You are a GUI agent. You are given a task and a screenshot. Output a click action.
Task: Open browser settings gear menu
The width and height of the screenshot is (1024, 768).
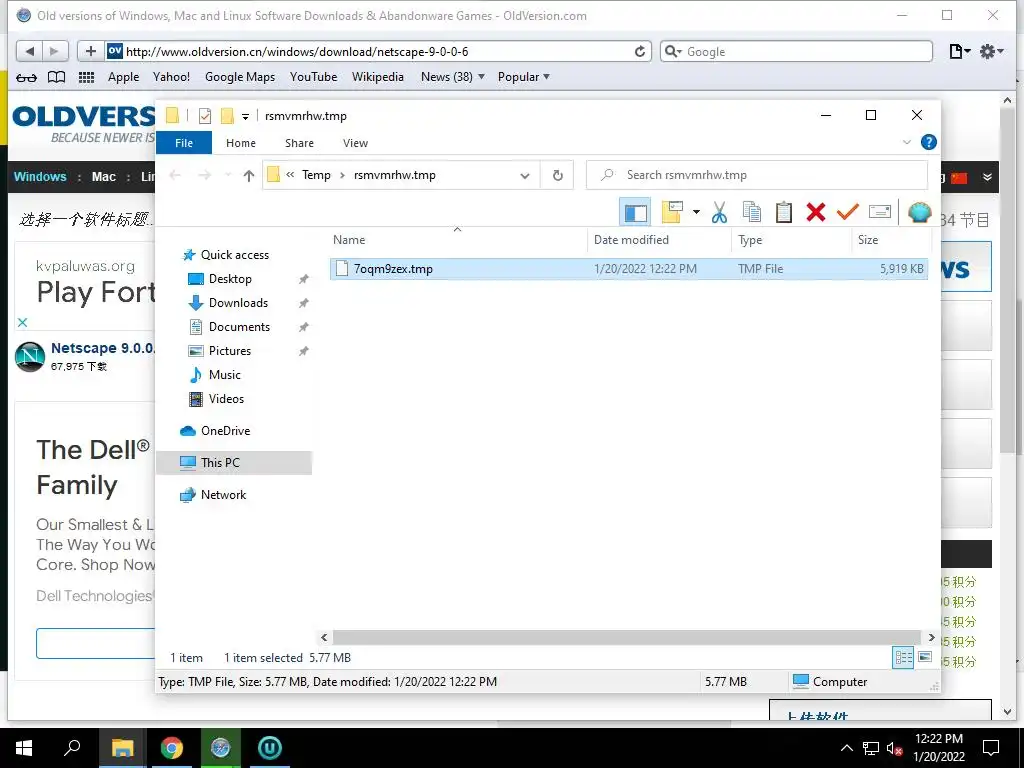(991, 52)
